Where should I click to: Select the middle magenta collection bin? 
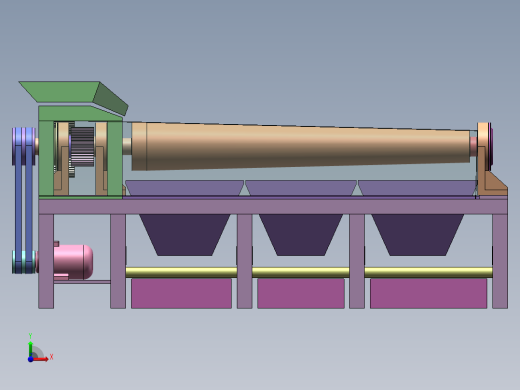(x=301, y=293)
